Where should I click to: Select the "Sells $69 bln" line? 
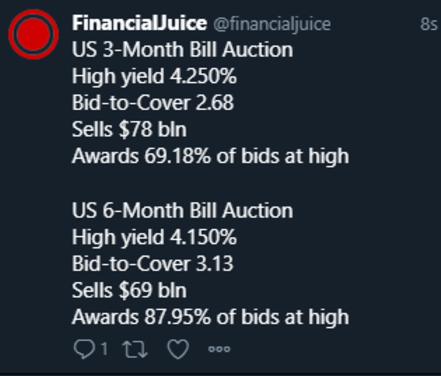[x=129, y=290]
